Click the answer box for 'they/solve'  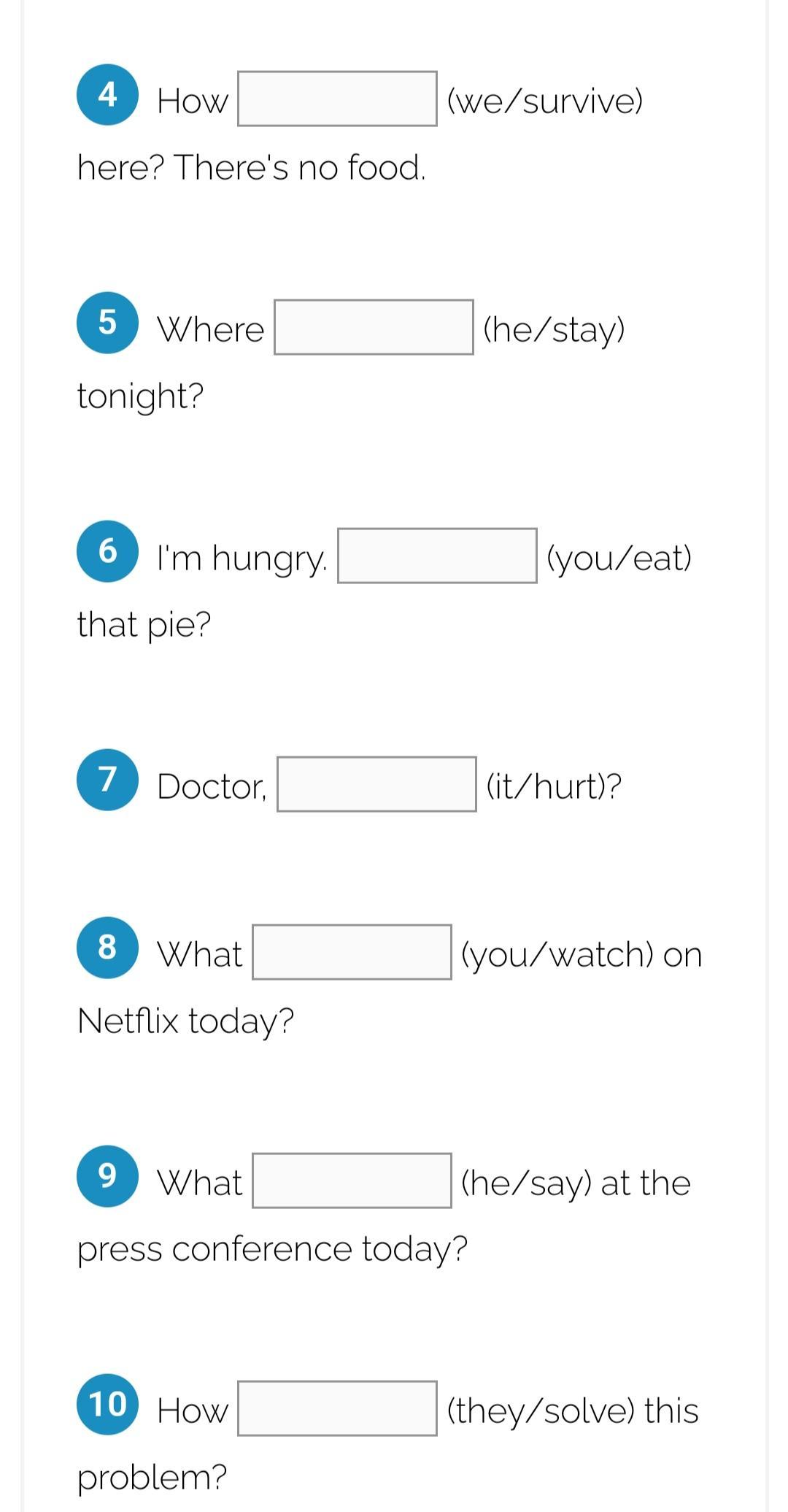pos(337,1408)
